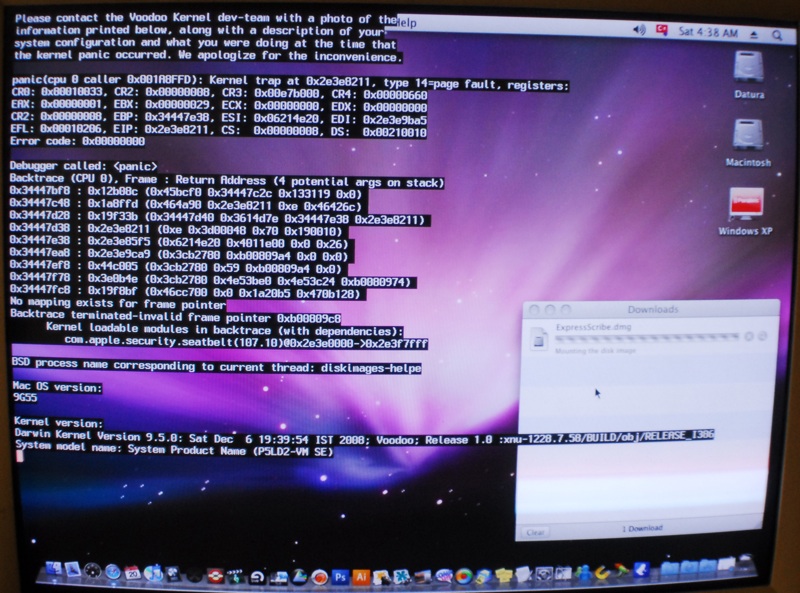Click the "ExpressScribe.dmg" file name
The width and height of the screenshot is (800, 593).
click(594, 327)
